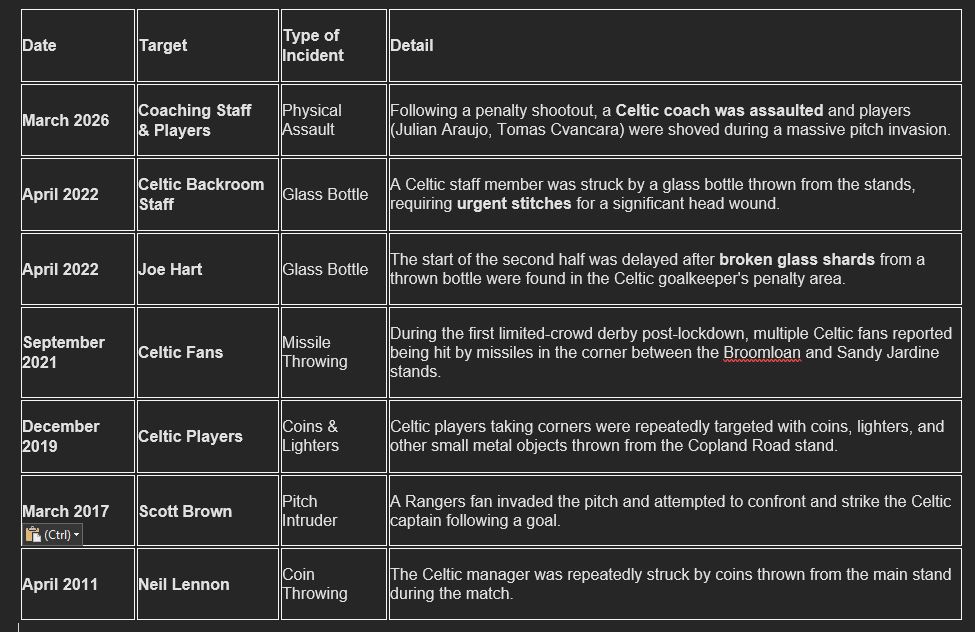Image resolution: width=975 pixels, height=632 pixels.
Task: Select the Missile Throwing incident cell
Action: click(x=334, y=352)
